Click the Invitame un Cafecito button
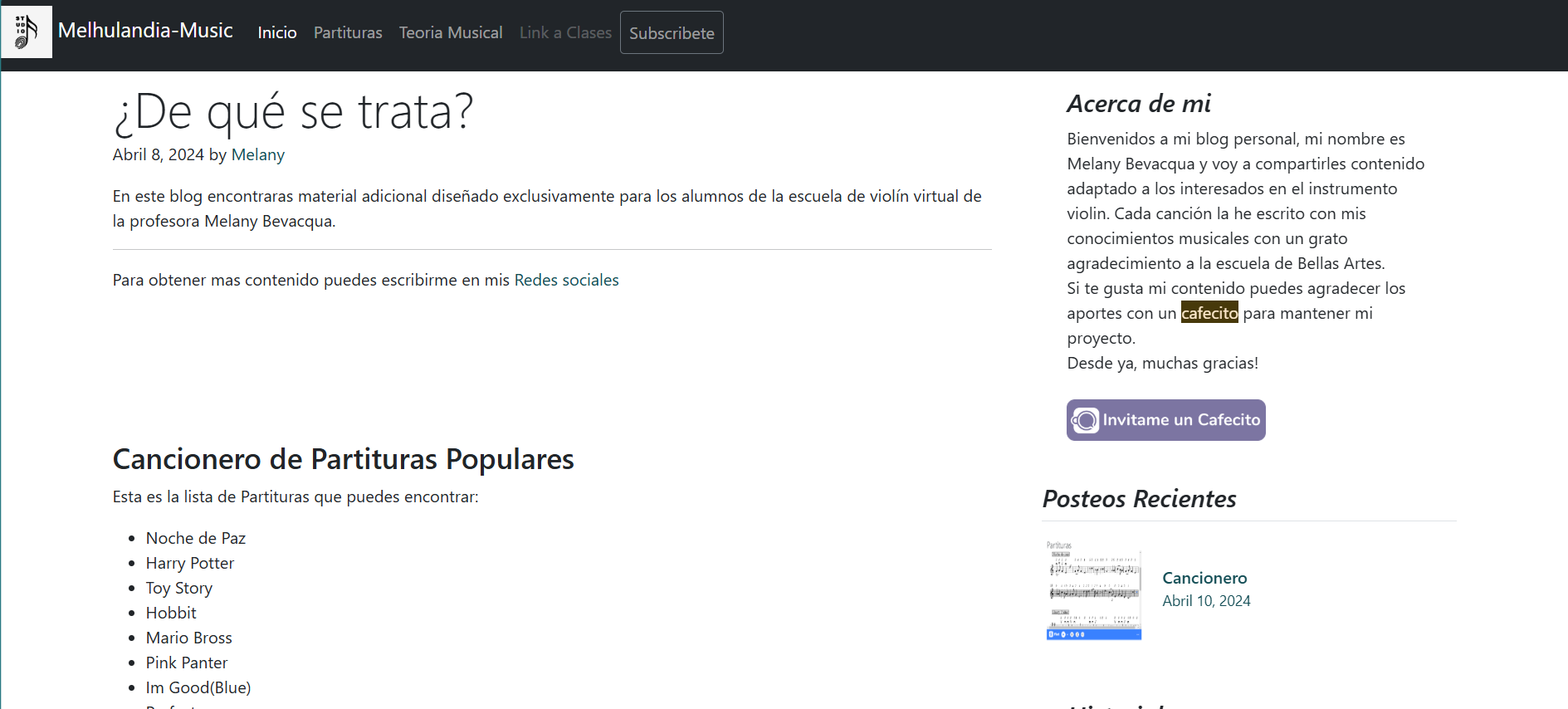Viewport: 1568px width, 709px height. tap(1166, 420)
